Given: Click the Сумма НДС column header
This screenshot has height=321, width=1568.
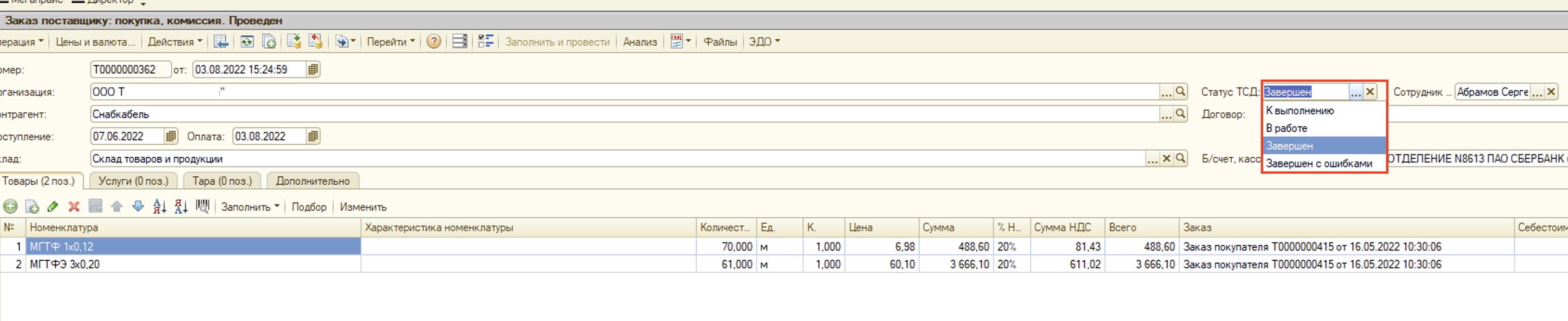Looking at the screenshot, I should pyautogui.click(x=1067, y=227).
